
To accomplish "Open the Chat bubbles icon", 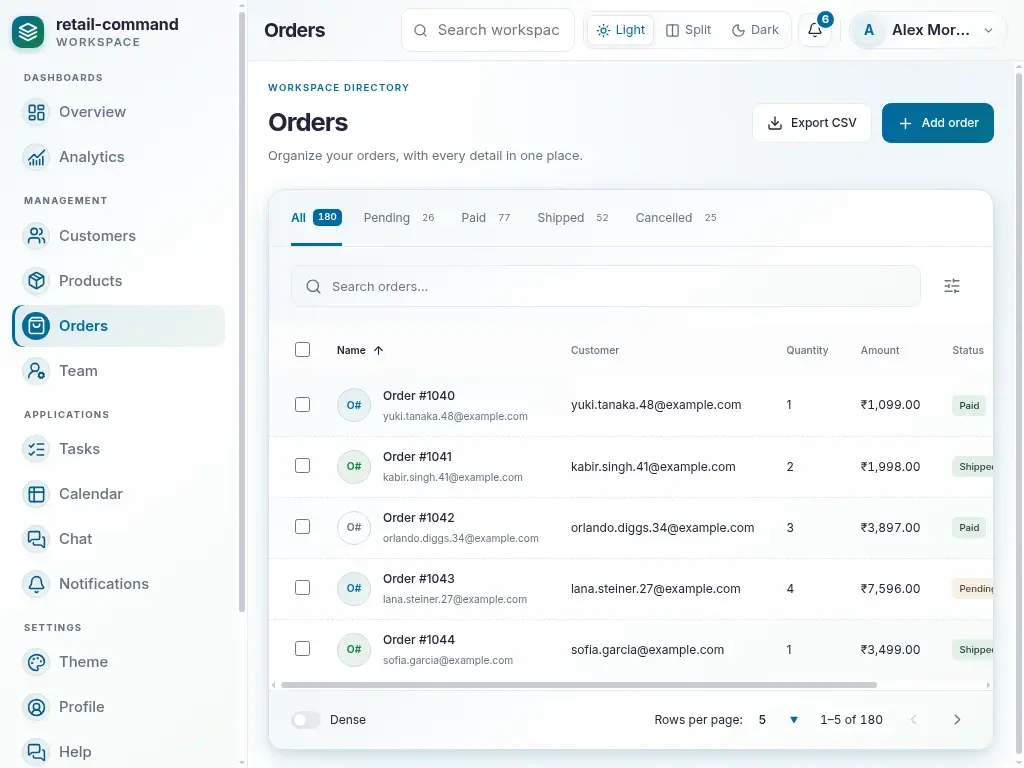I will (x=37, y=539).
